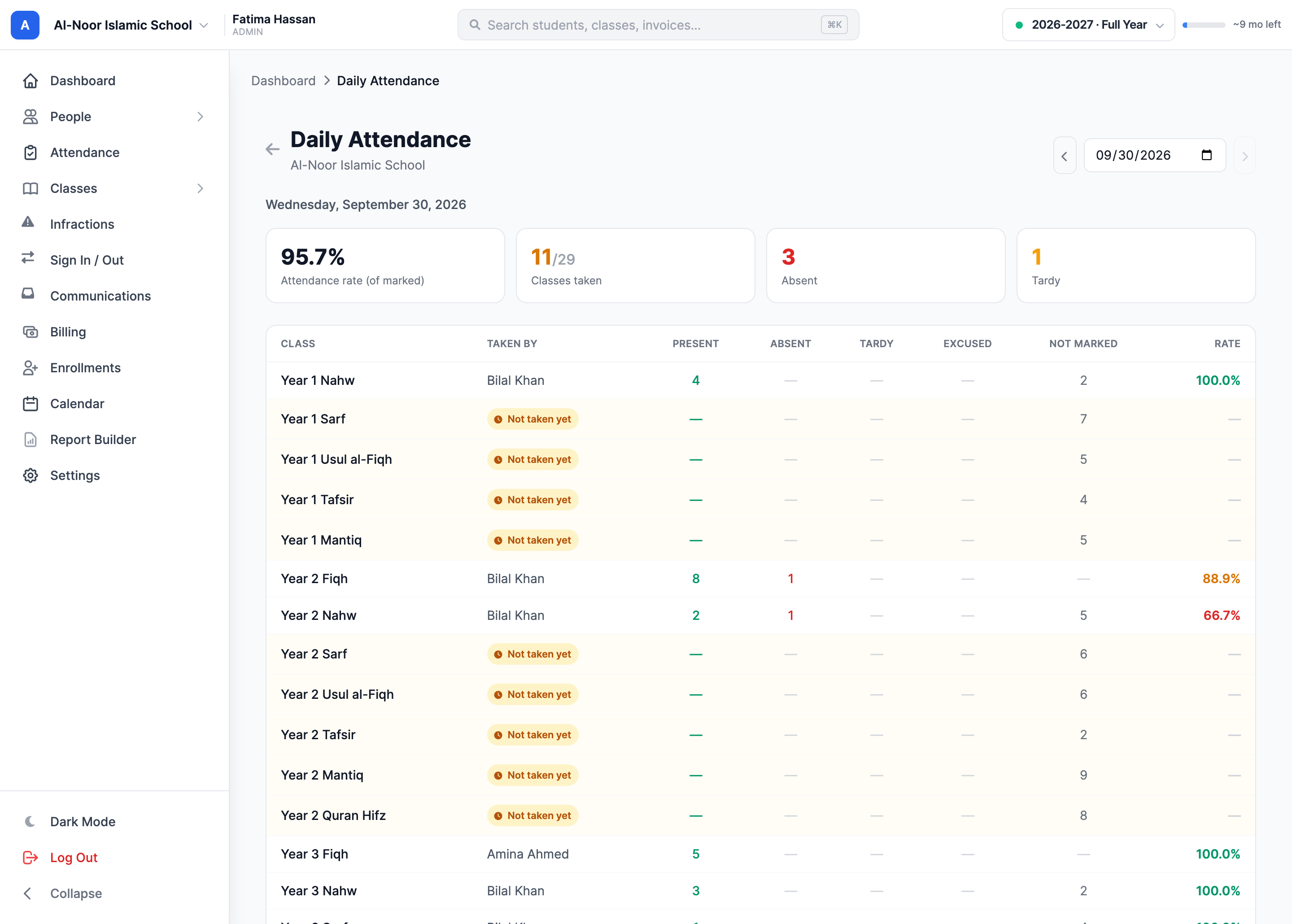Open the 2026-2027 Full Year term dropdown
This screenshot has width=1292, height=924.
[x=1088, y=25]
